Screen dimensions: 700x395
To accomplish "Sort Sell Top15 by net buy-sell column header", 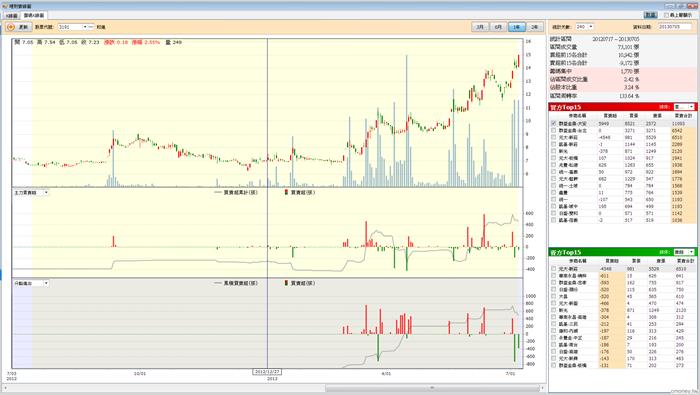I will pyautogui.click(x=612, y=261).
